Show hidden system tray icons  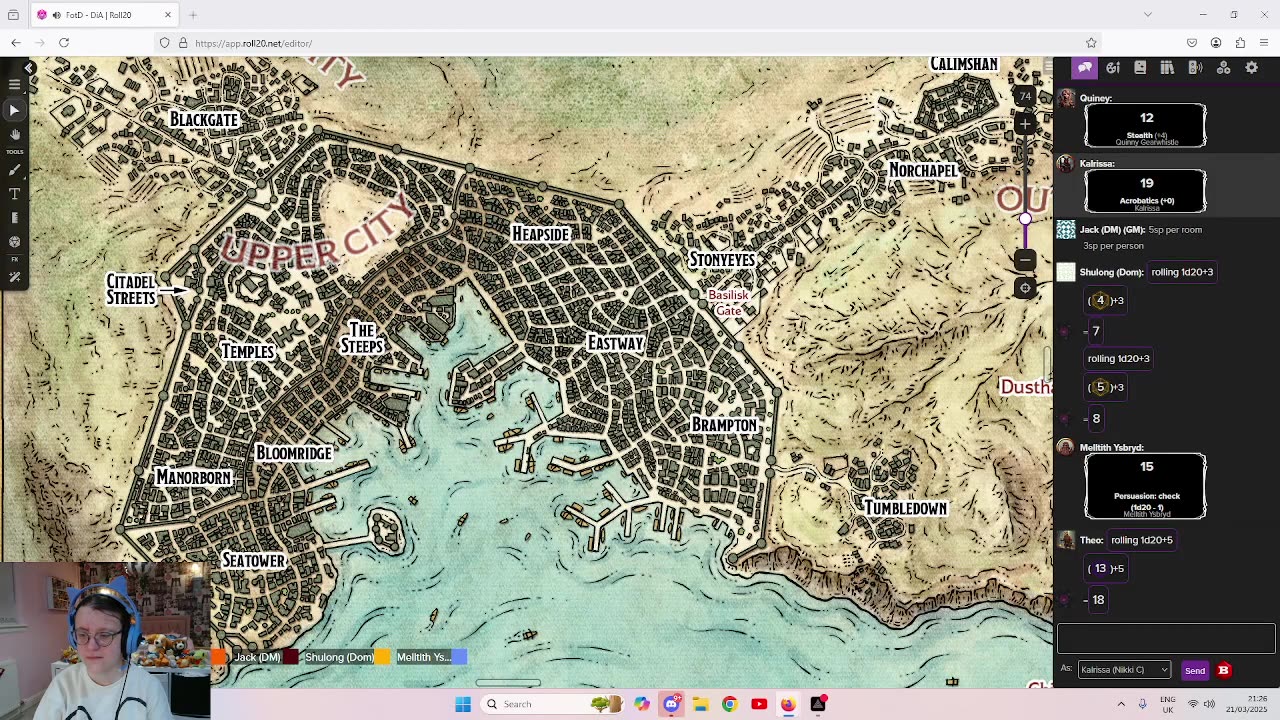point(1121,704)
